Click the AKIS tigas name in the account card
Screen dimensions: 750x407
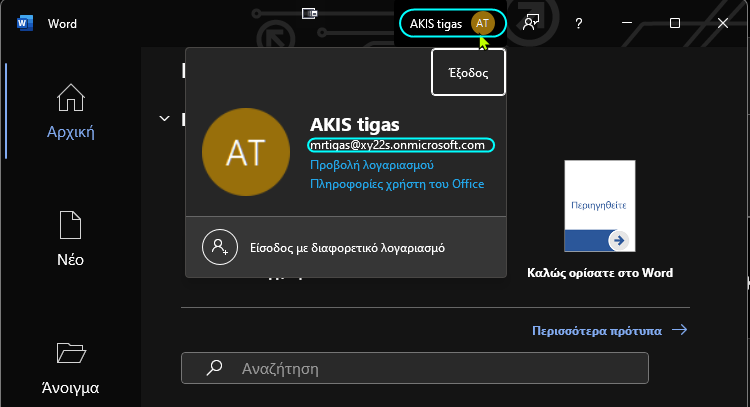point(354,125)
